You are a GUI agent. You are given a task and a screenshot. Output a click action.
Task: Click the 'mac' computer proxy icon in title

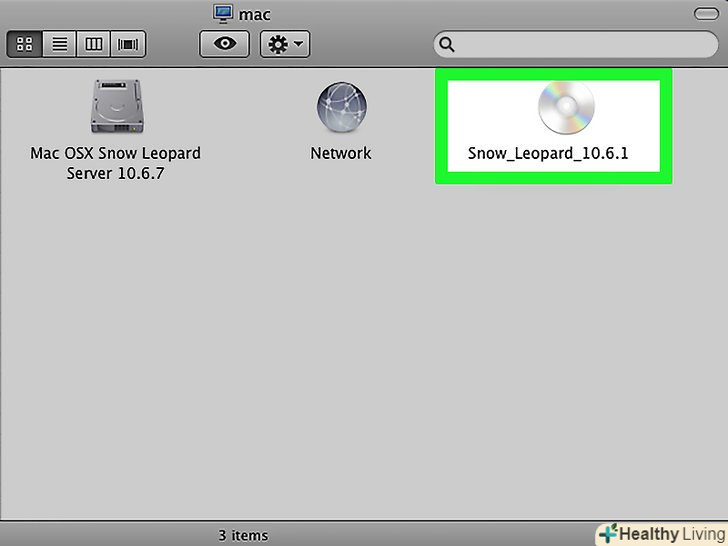(223, 14)
